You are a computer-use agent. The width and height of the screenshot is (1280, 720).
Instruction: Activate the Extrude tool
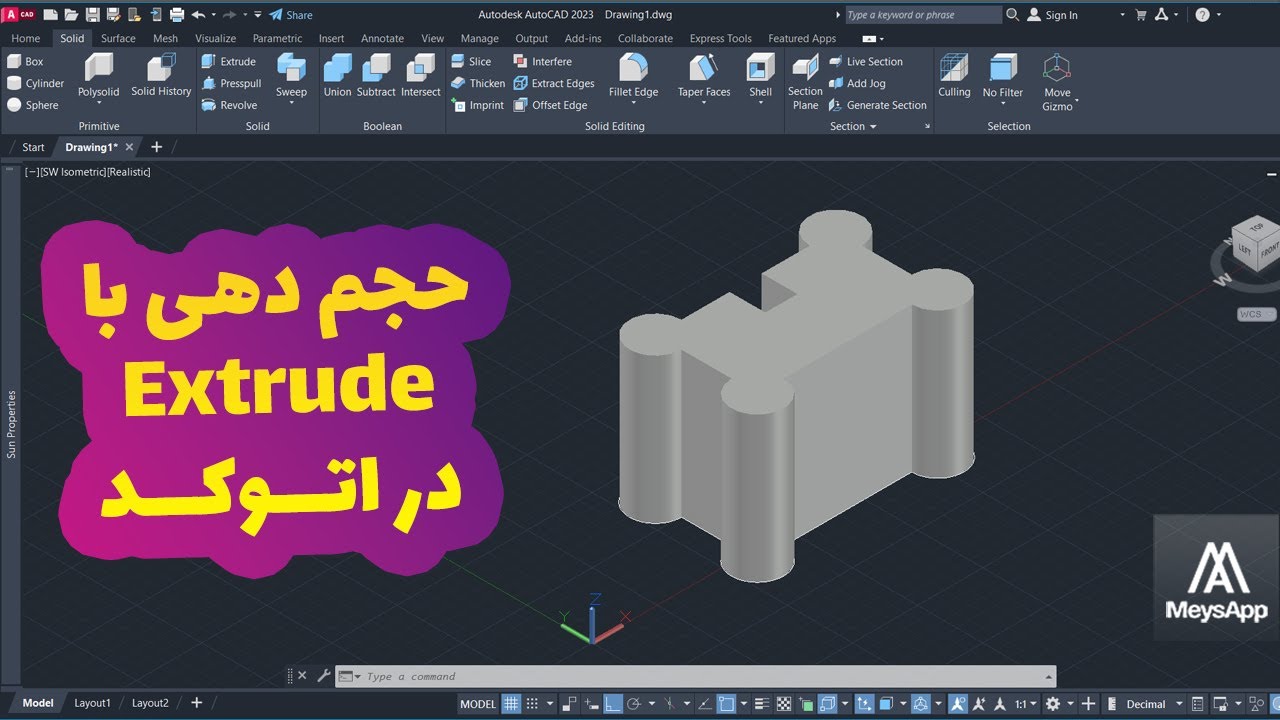pos(229,61)
